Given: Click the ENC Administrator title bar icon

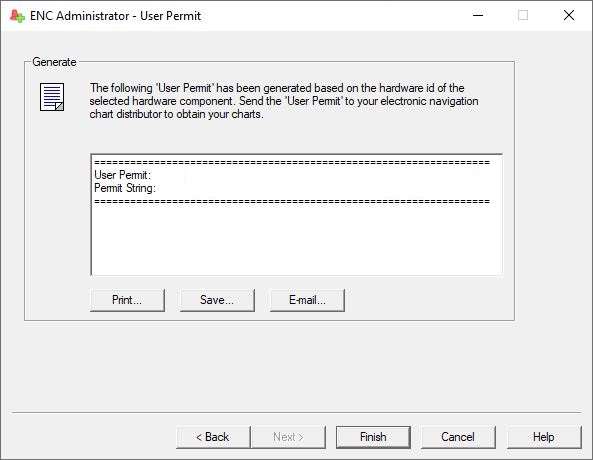Looking at the screenshot, I should [17, 16].
